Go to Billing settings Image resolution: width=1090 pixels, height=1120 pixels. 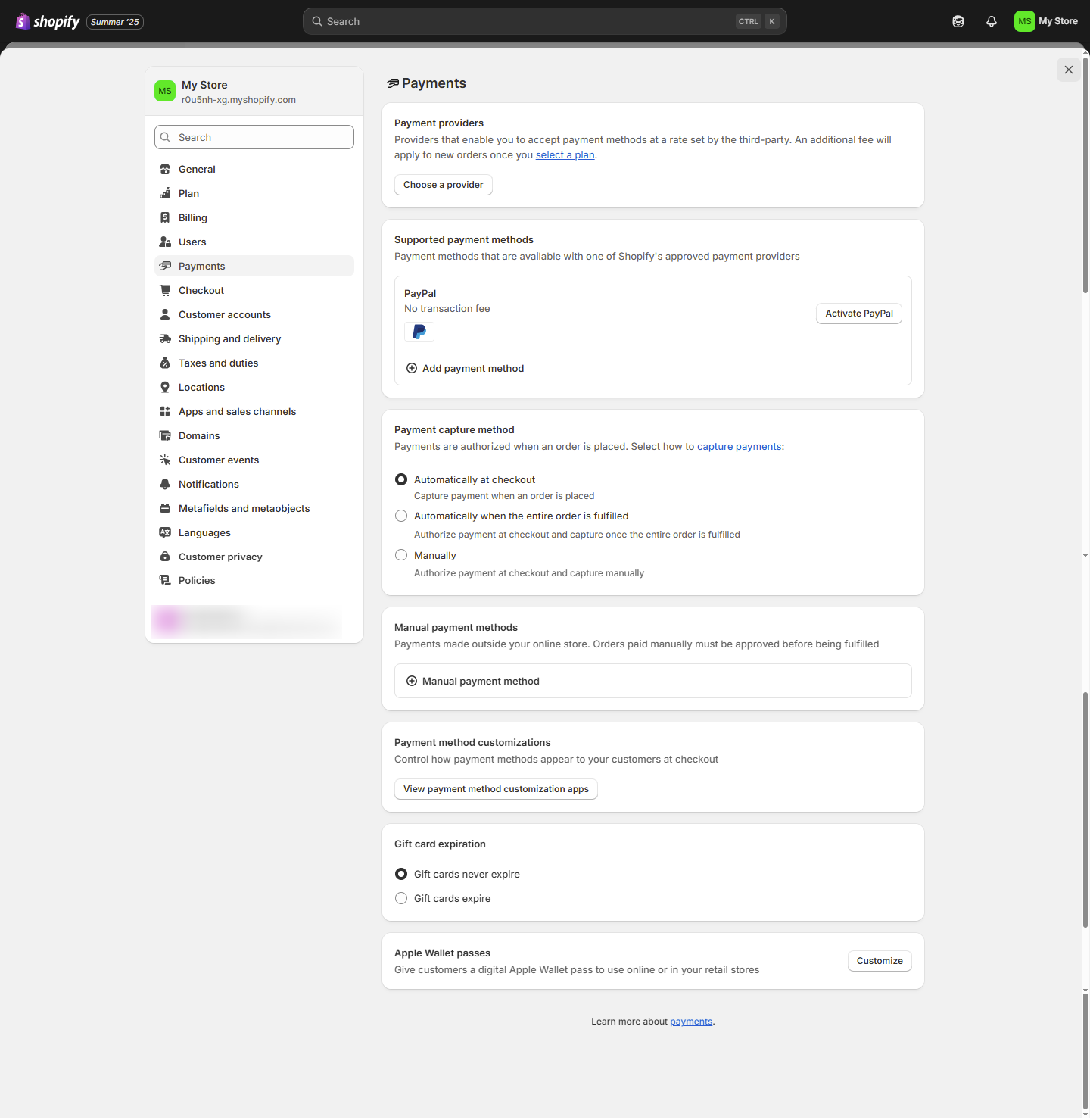click(254, 217)
